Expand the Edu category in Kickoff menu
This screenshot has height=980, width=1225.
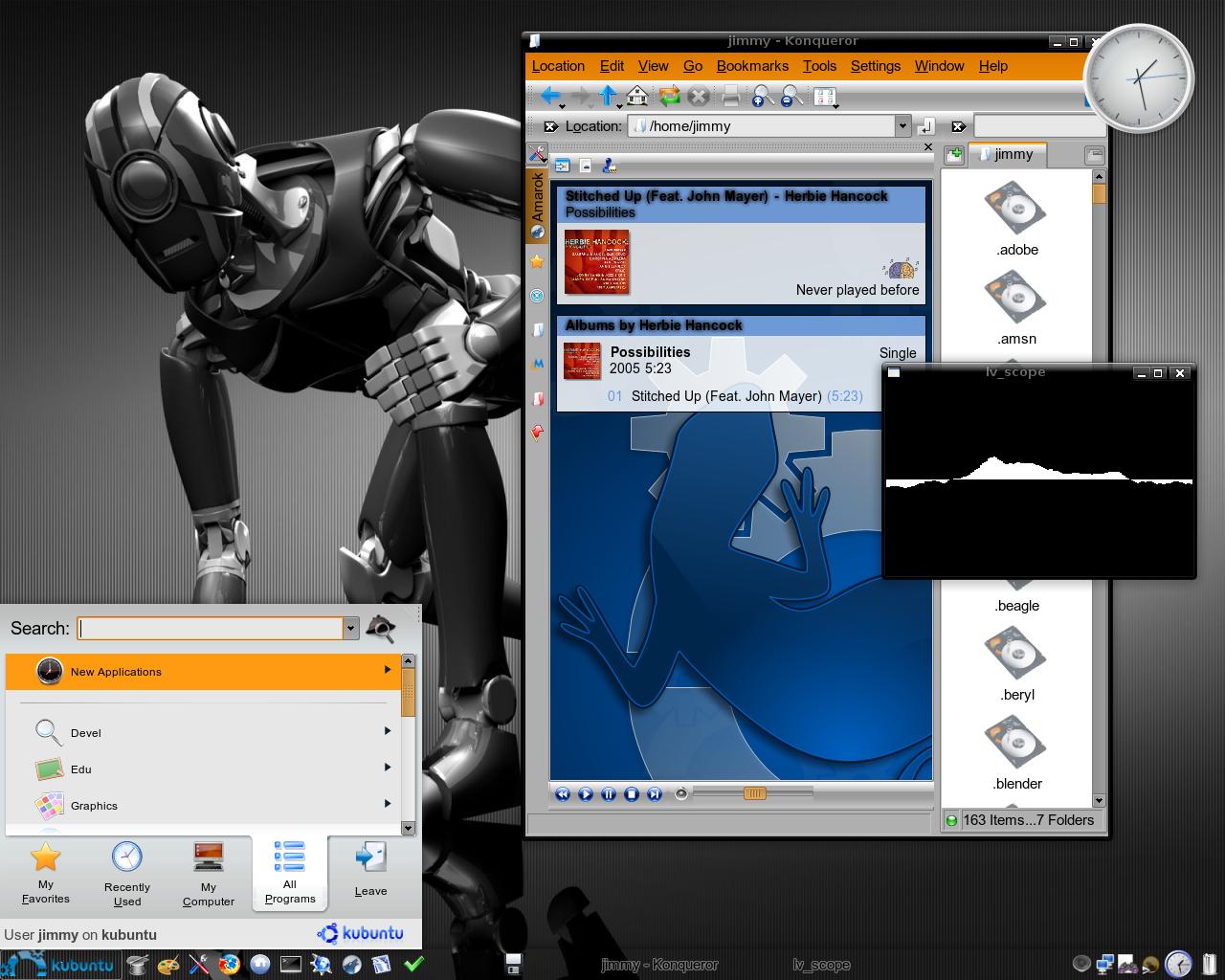pyautogui.click(x=202, y=768)
